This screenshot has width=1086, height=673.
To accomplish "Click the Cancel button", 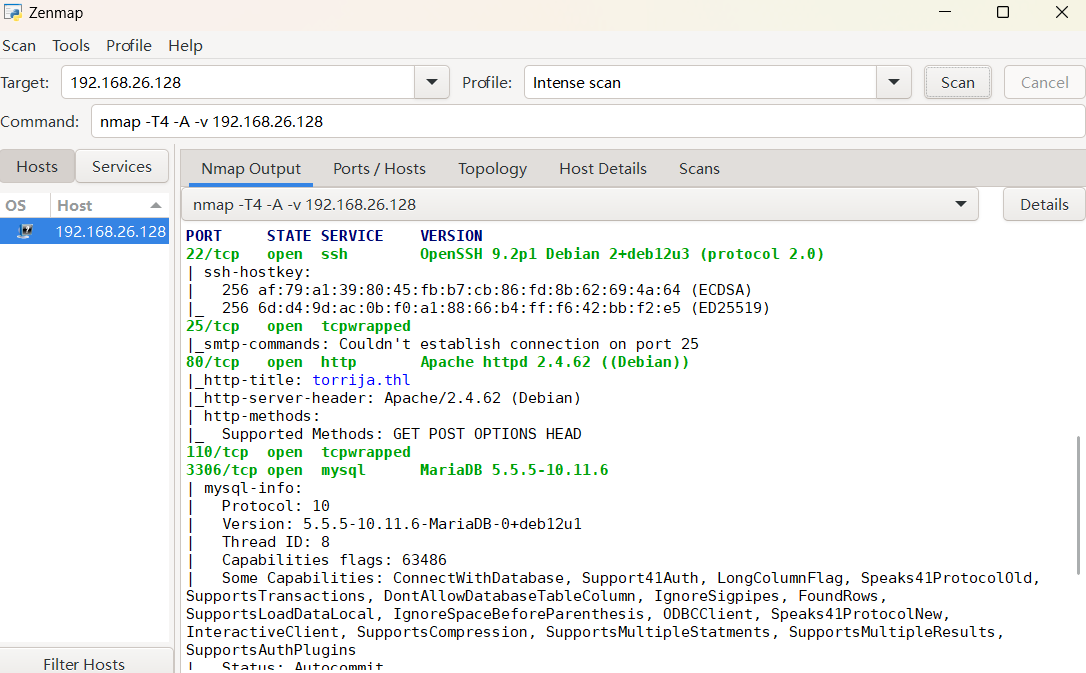I will click(x=1044, y=82).
